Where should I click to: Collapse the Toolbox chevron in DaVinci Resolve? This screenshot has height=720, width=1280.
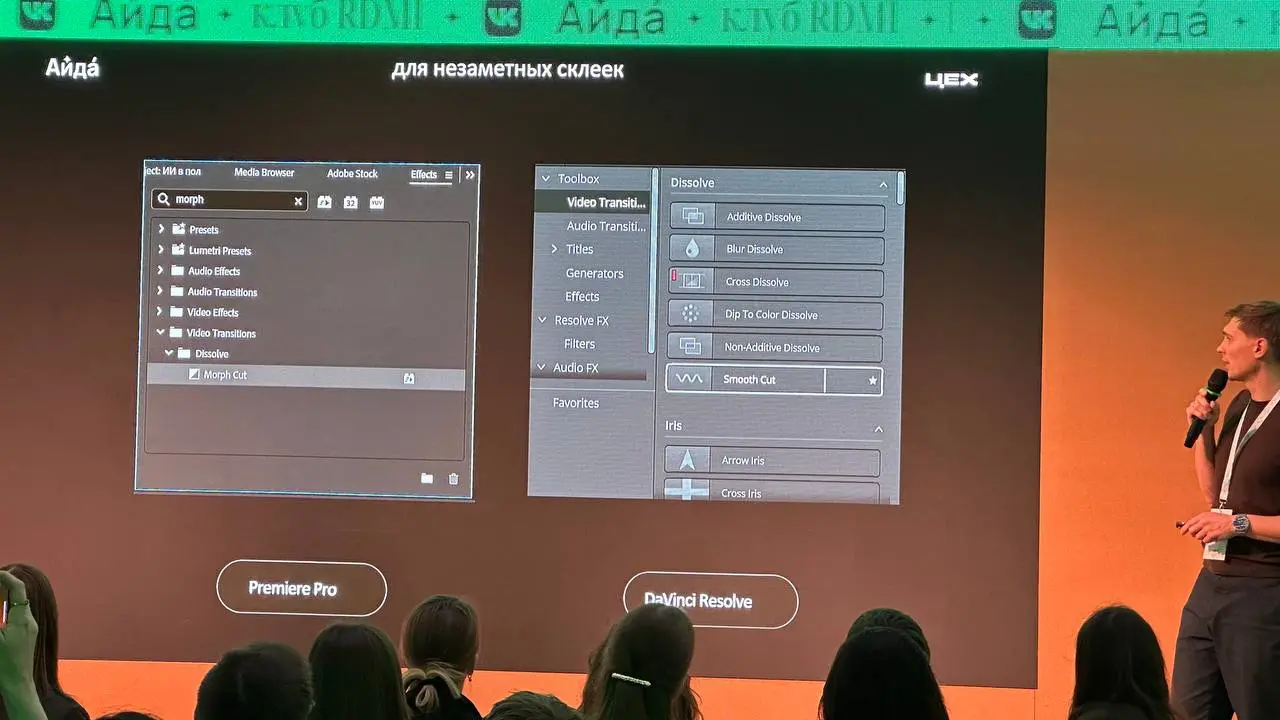[x=545, y=179]
